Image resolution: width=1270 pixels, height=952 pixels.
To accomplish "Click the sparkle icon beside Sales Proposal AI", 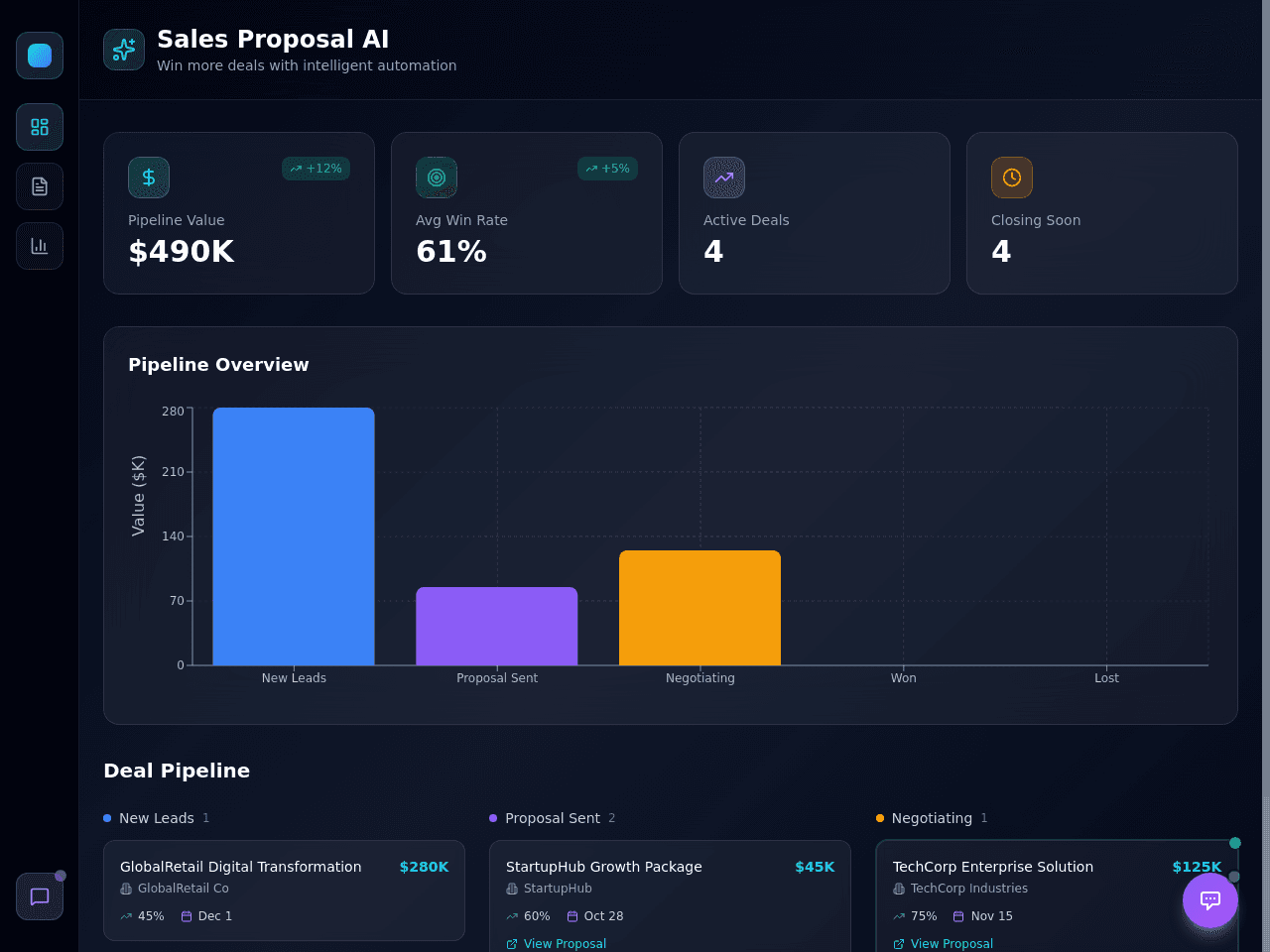I will tap(124, 50).
